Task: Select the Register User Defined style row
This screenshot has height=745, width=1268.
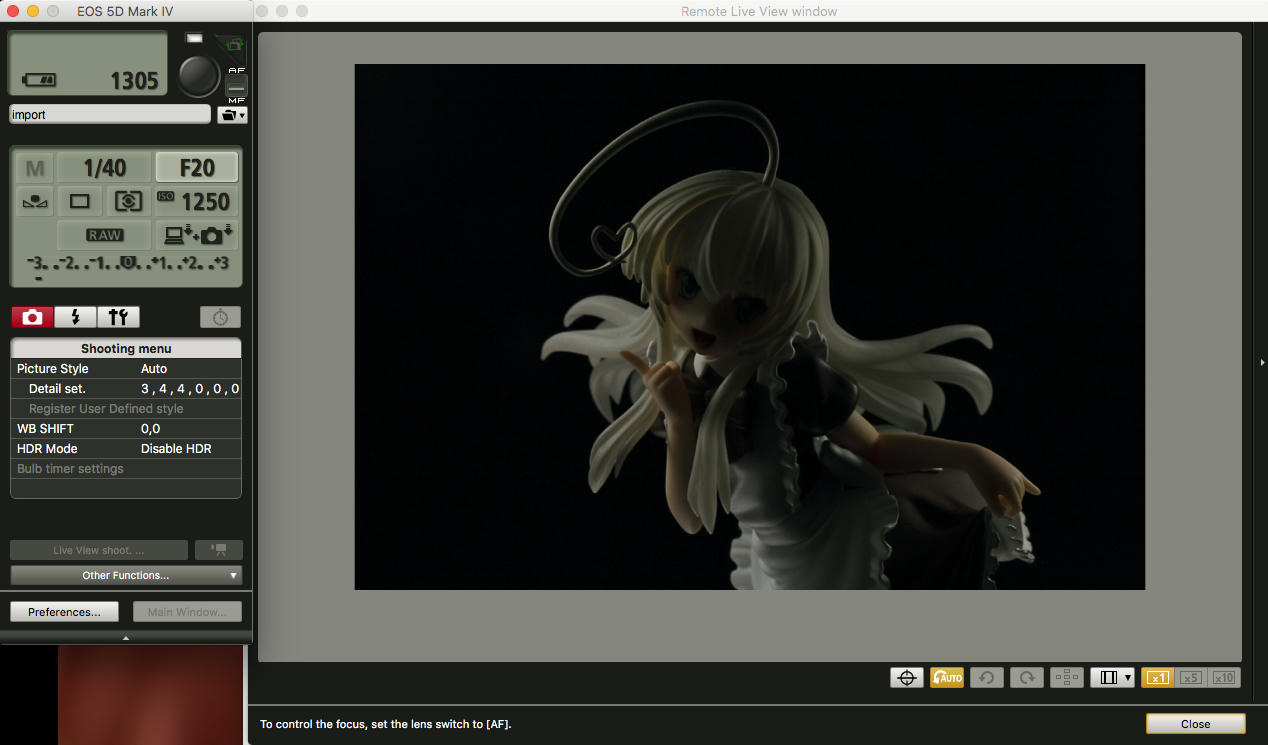Action: [126, 409]
